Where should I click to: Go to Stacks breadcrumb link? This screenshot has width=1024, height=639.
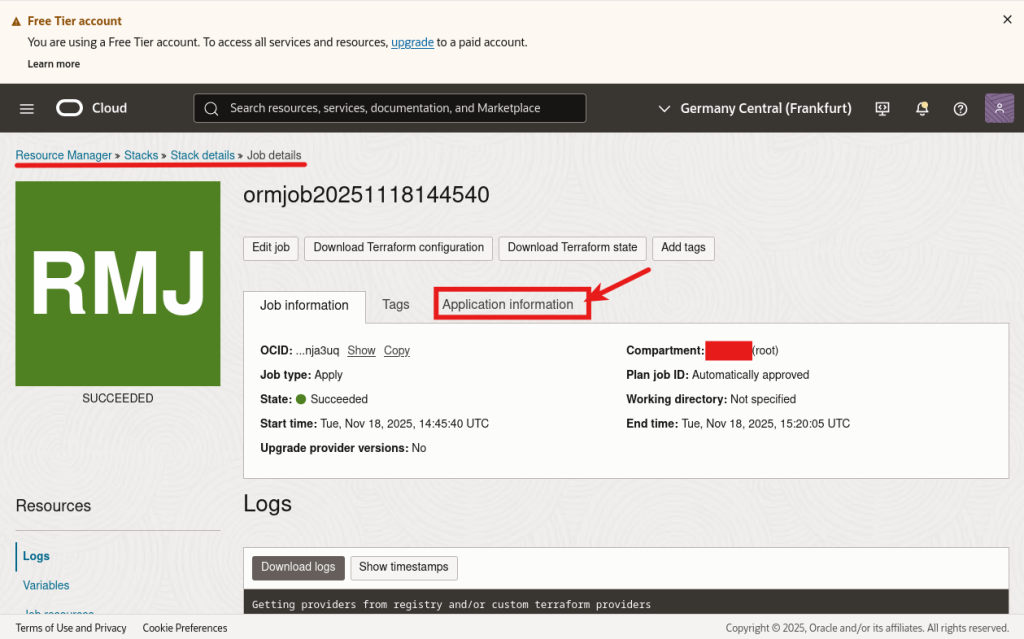[141, 155]
